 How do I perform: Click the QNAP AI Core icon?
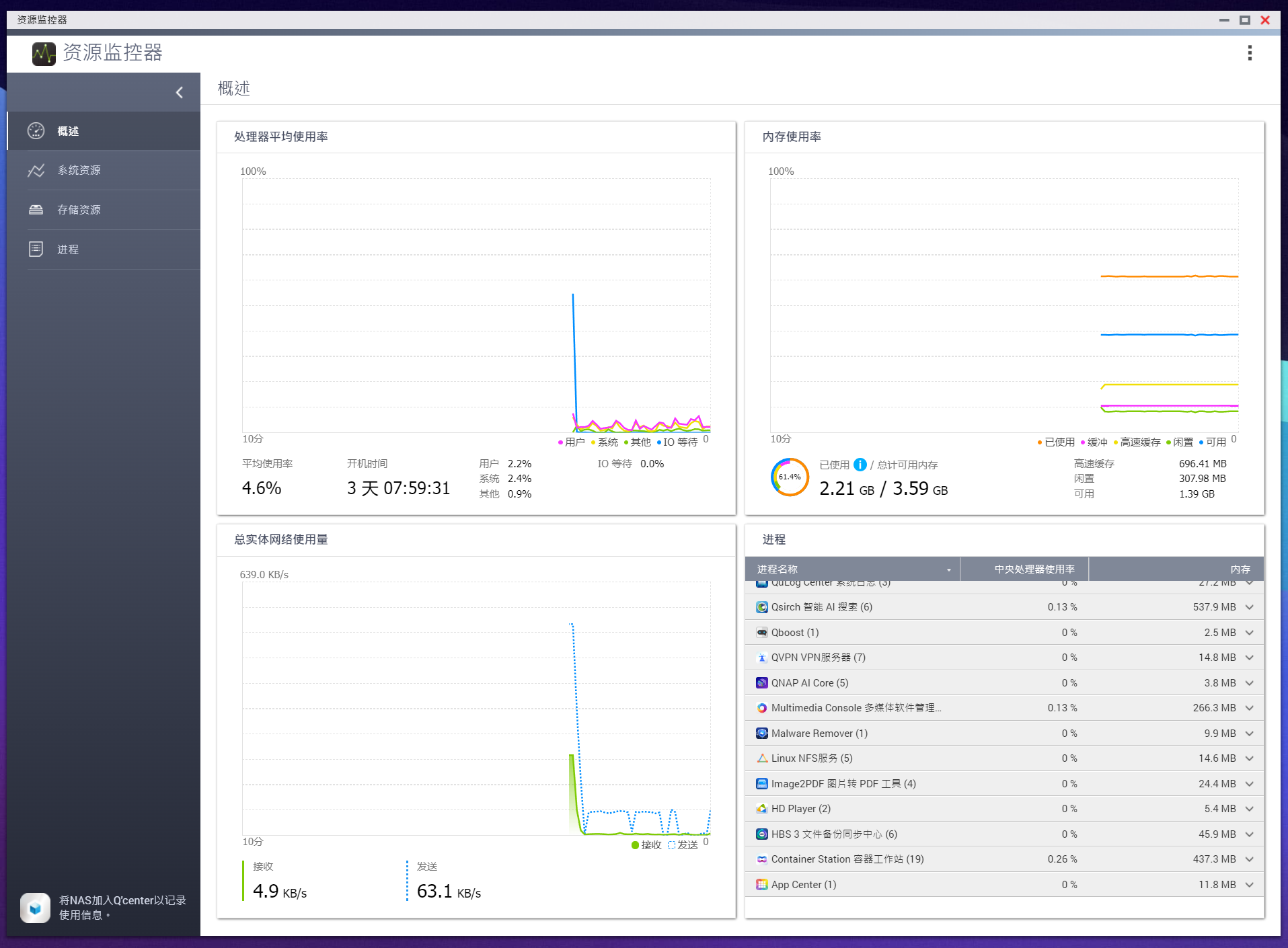click(762, 683)
